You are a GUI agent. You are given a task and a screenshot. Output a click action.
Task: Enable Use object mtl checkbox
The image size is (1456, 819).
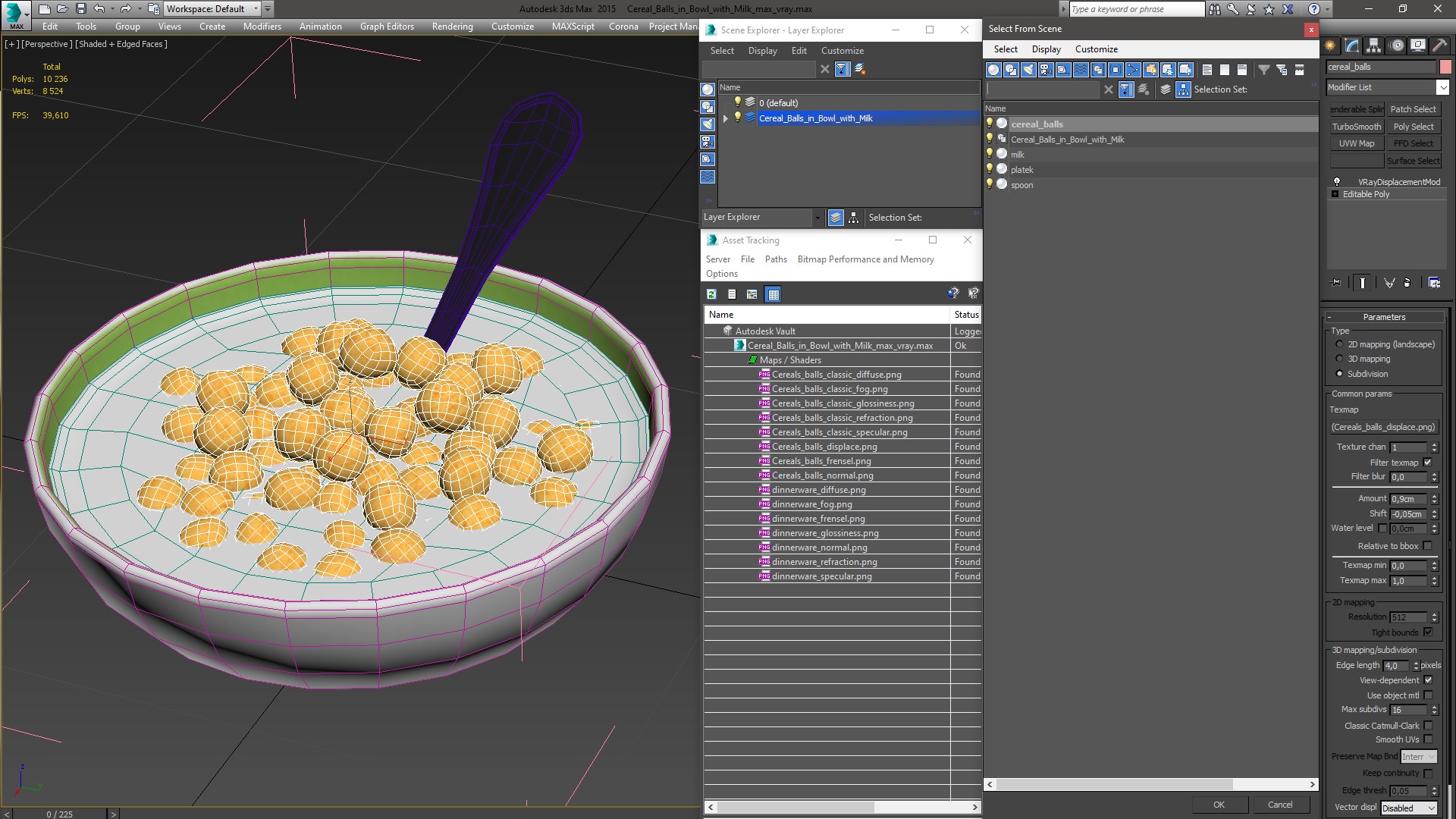(1428, 695)
